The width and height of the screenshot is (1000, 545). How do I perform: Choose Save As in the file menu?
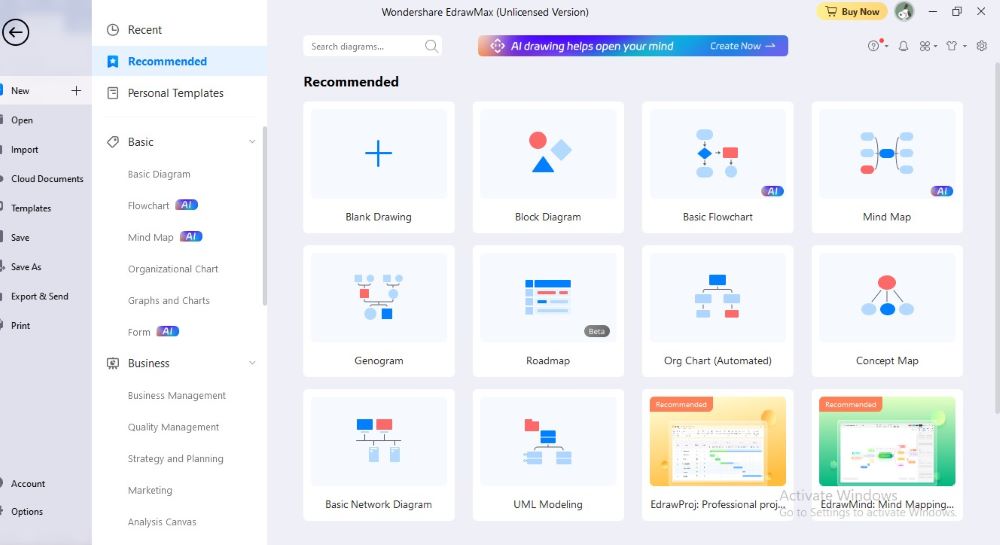26,267
